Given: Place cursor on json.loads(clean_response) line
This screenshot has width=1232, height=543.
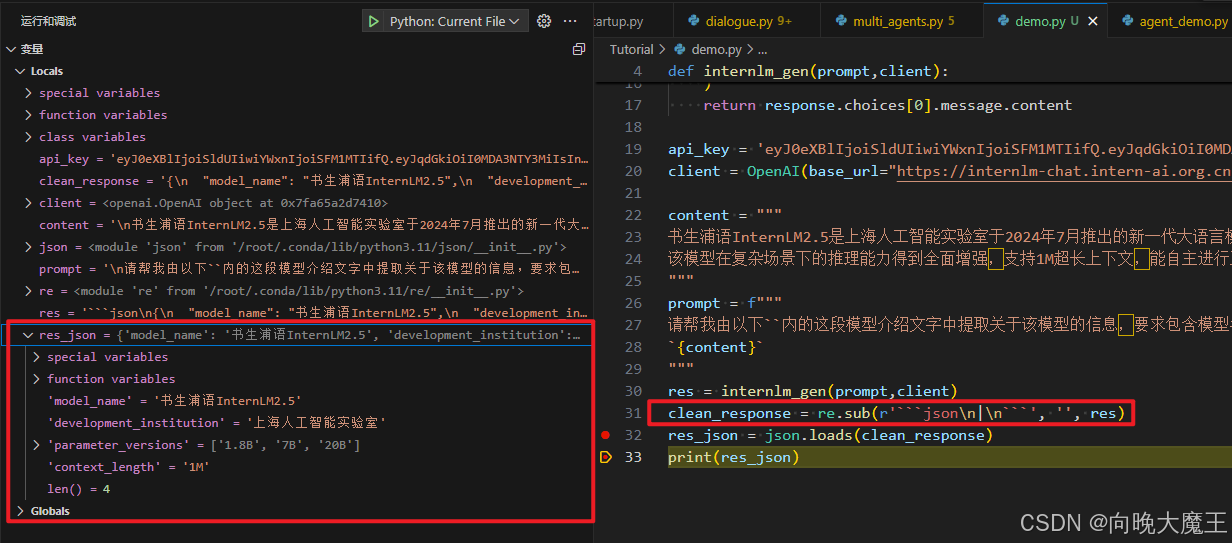Looking at the screenshot, I should [830, 435].
